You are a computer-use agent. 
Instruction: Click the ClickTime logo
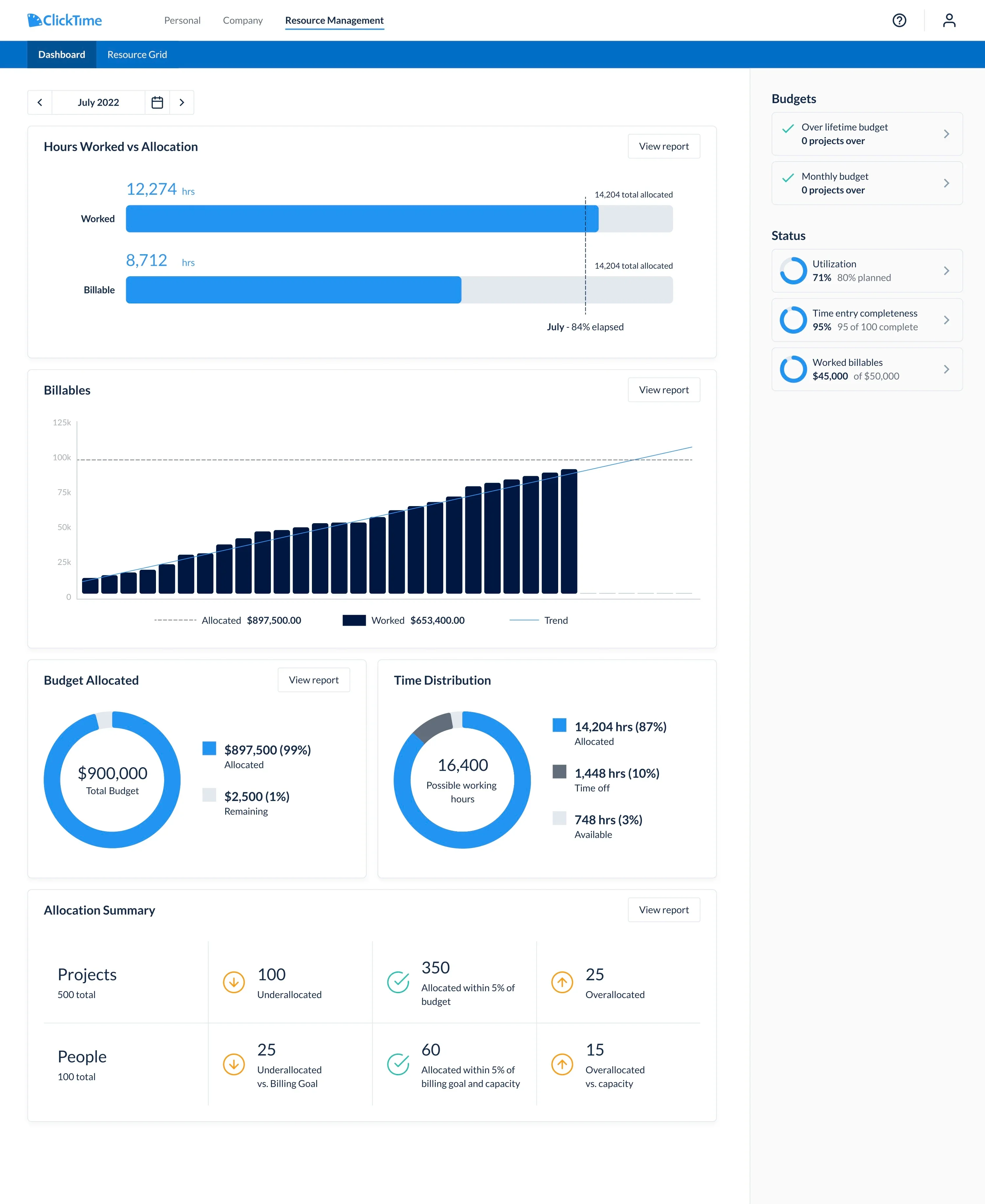click(x=65, y=20)
